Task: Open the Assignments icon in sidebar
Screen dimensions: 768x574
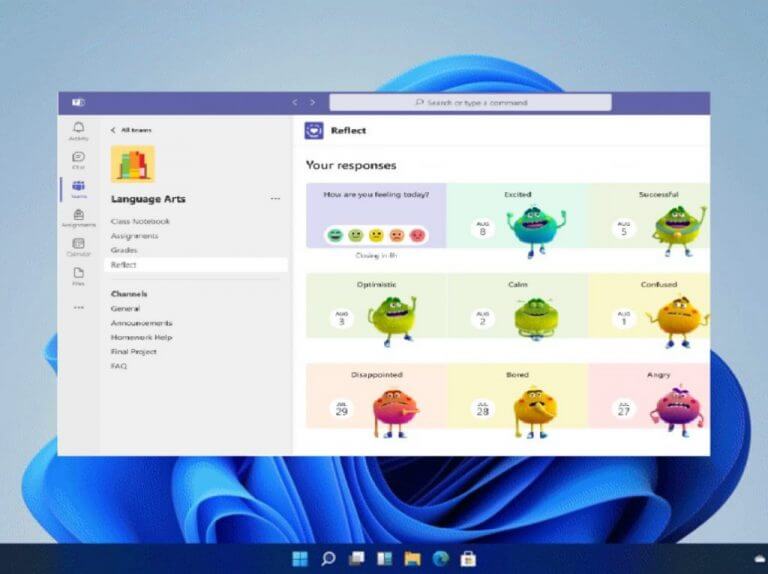Action: (78, 218)
